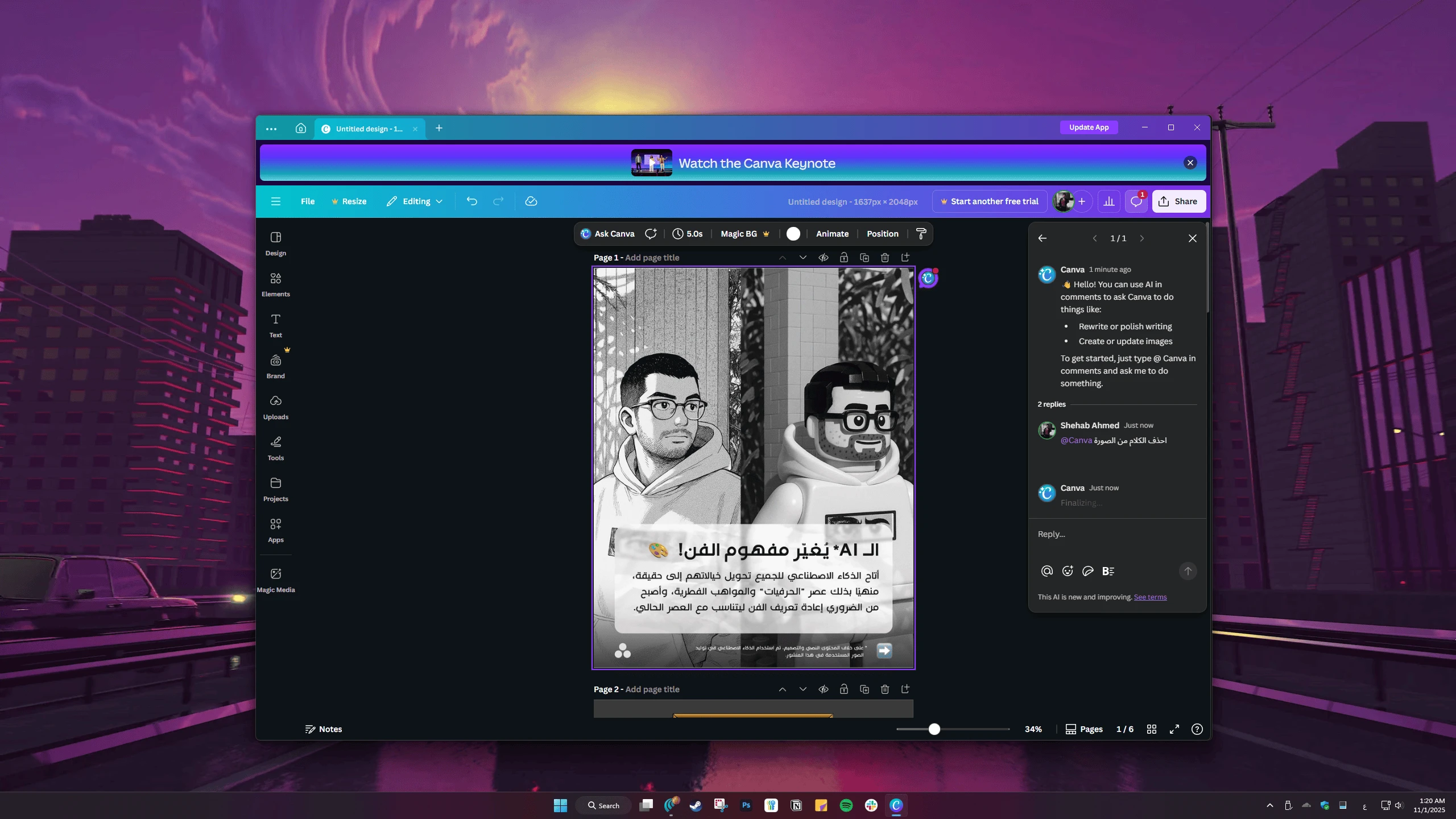
Task: Open analytics bar chart icon
Action: [1108, 201]
